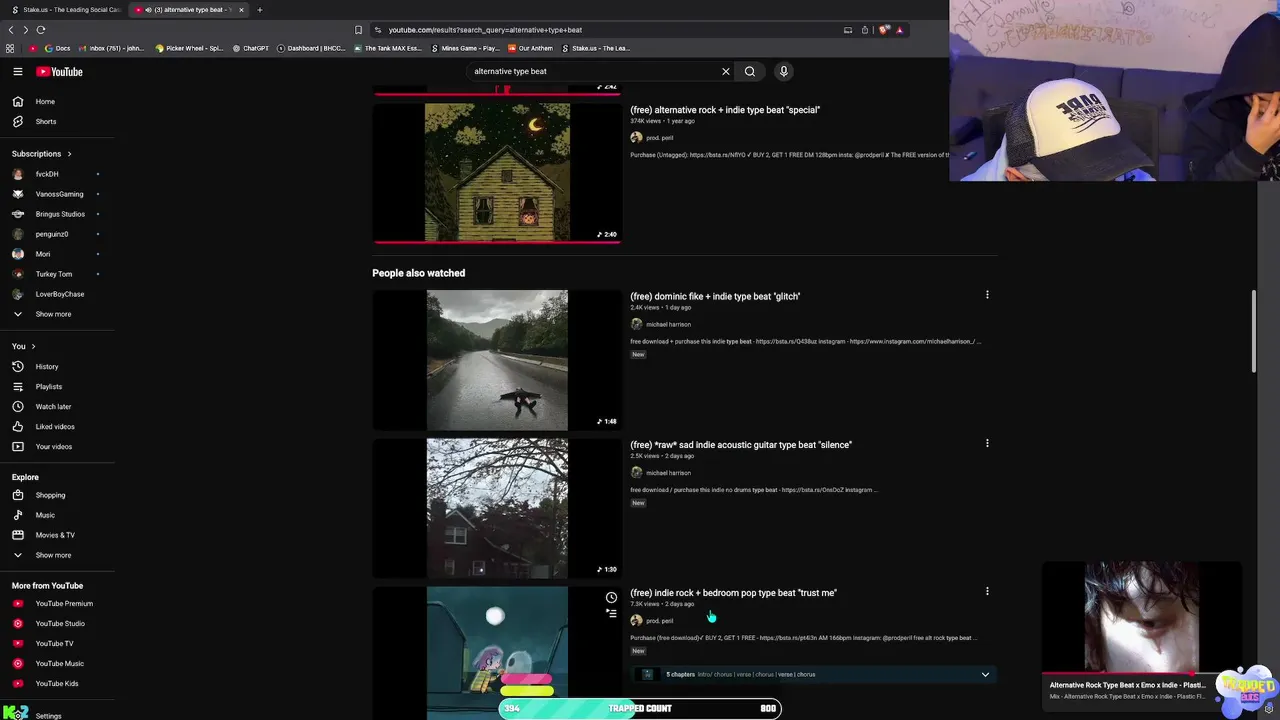The height and width of the screenshot is (720, 1280).
Task: Open title alternative rock indie 'special'
Action: click(725, 110)
